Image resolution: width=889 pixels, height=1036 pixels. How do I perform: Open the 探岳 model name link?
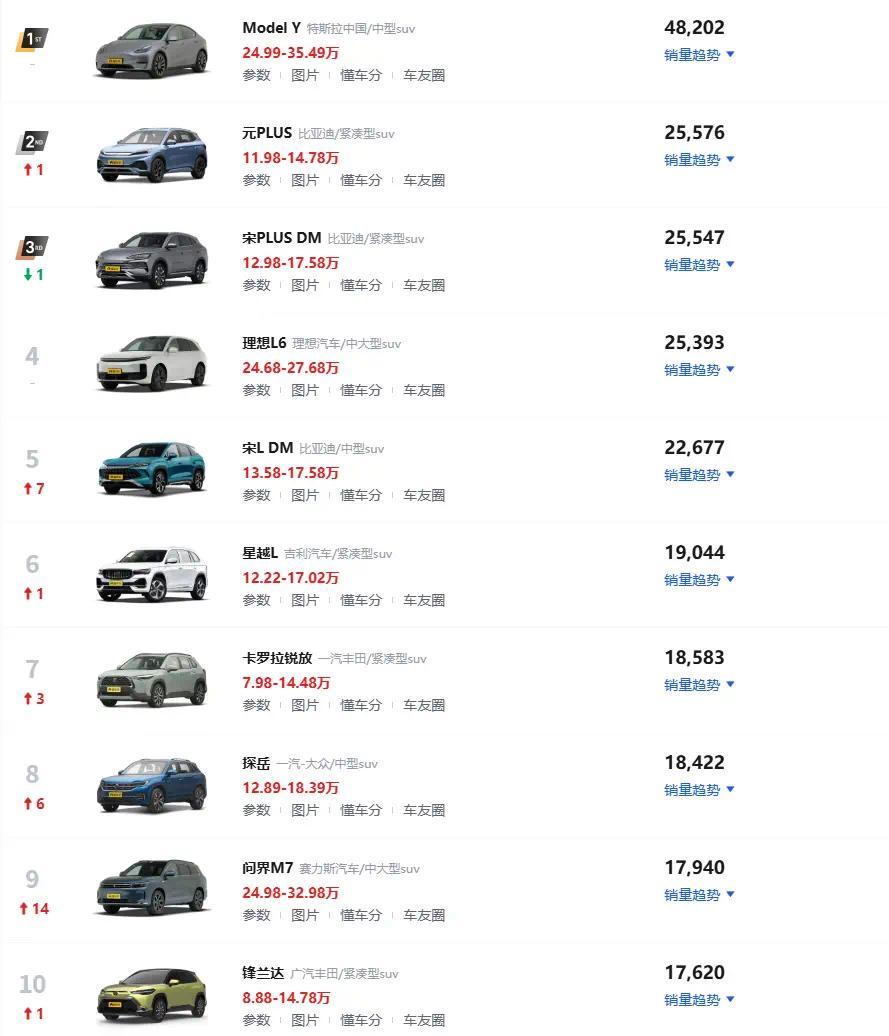[x=256, y=763]
